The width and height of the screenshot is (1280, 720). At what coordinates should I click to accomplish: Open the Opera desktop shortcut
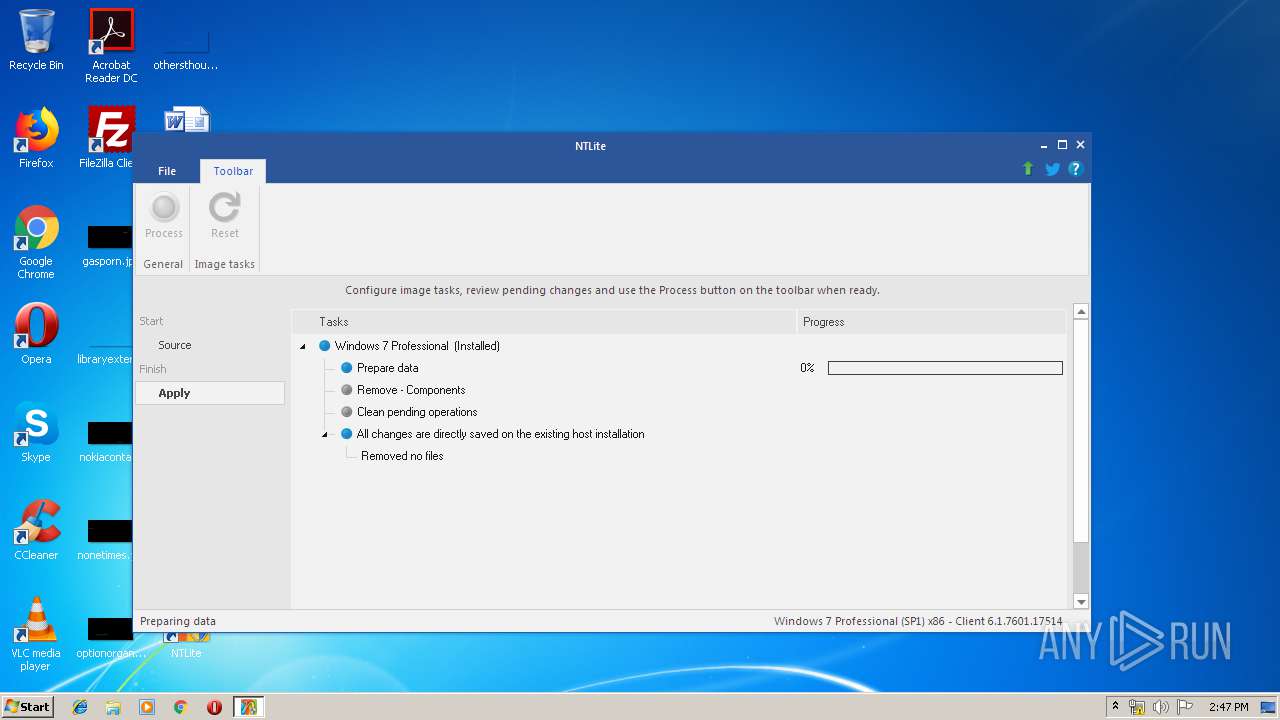36,334
